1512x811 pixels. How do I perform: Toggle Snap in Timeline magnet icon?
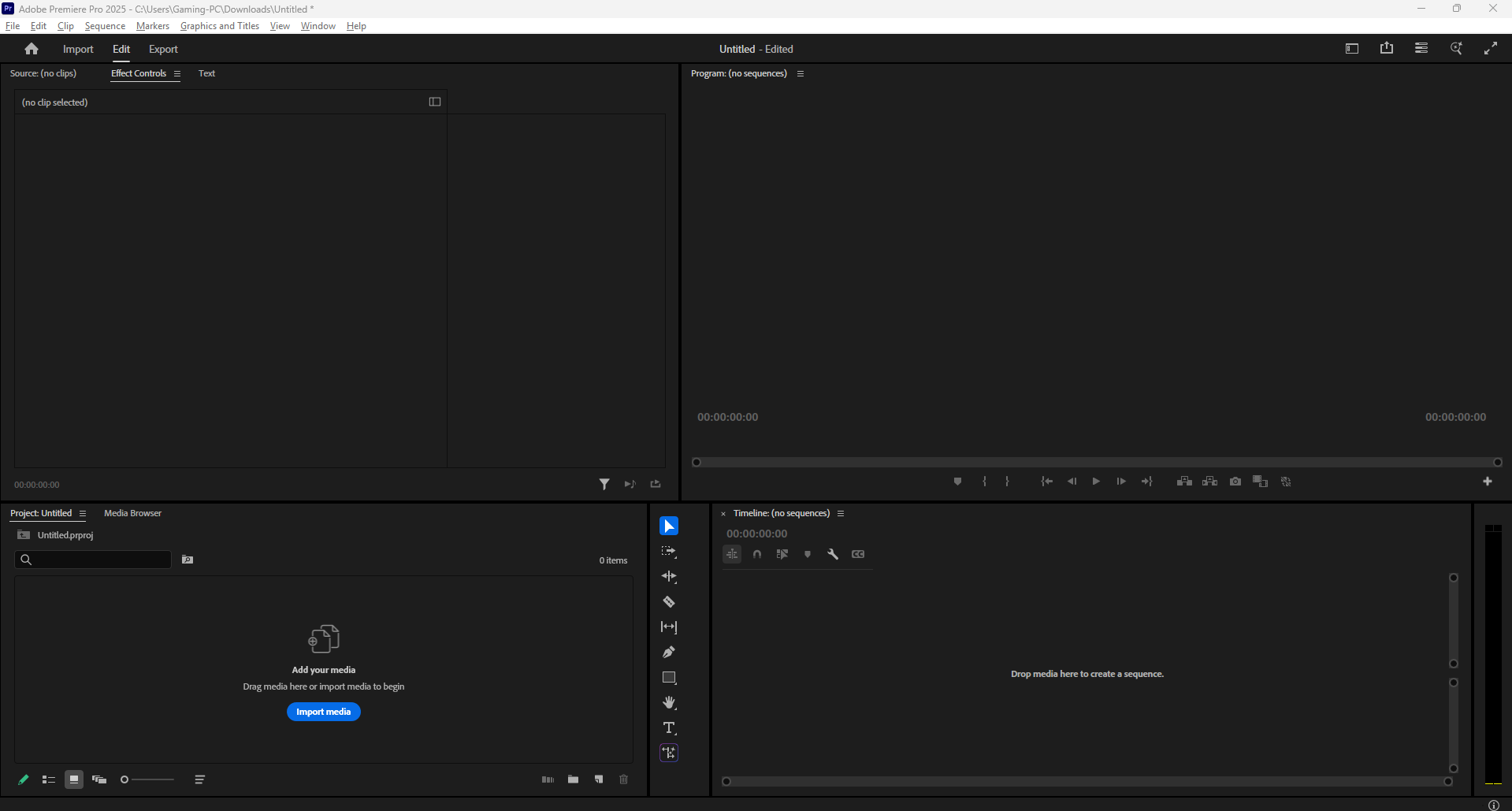pyautogui.click(x=757, y=554)
